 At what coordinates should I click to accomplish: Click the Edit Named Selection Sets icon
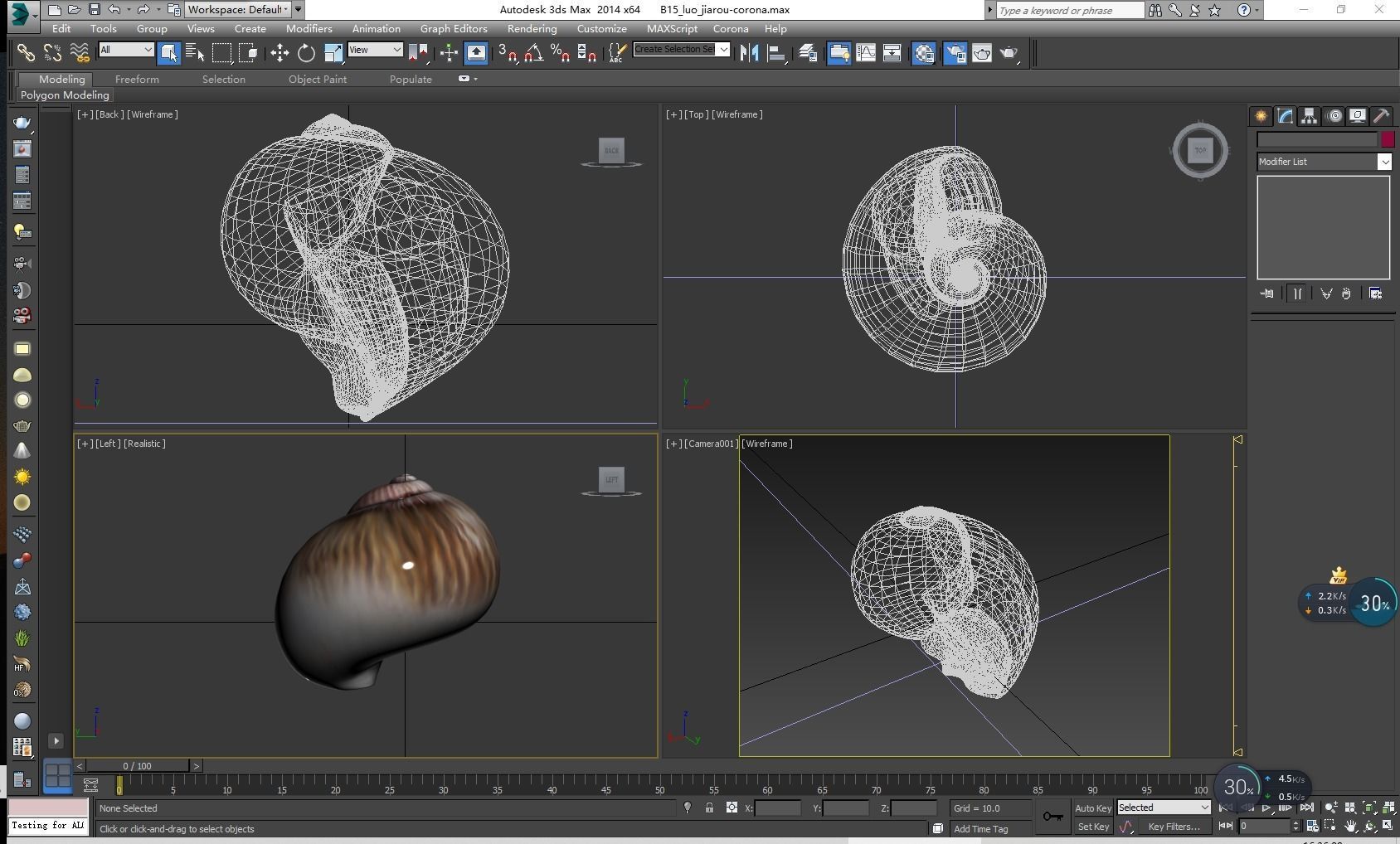click(x=616, y=53)
